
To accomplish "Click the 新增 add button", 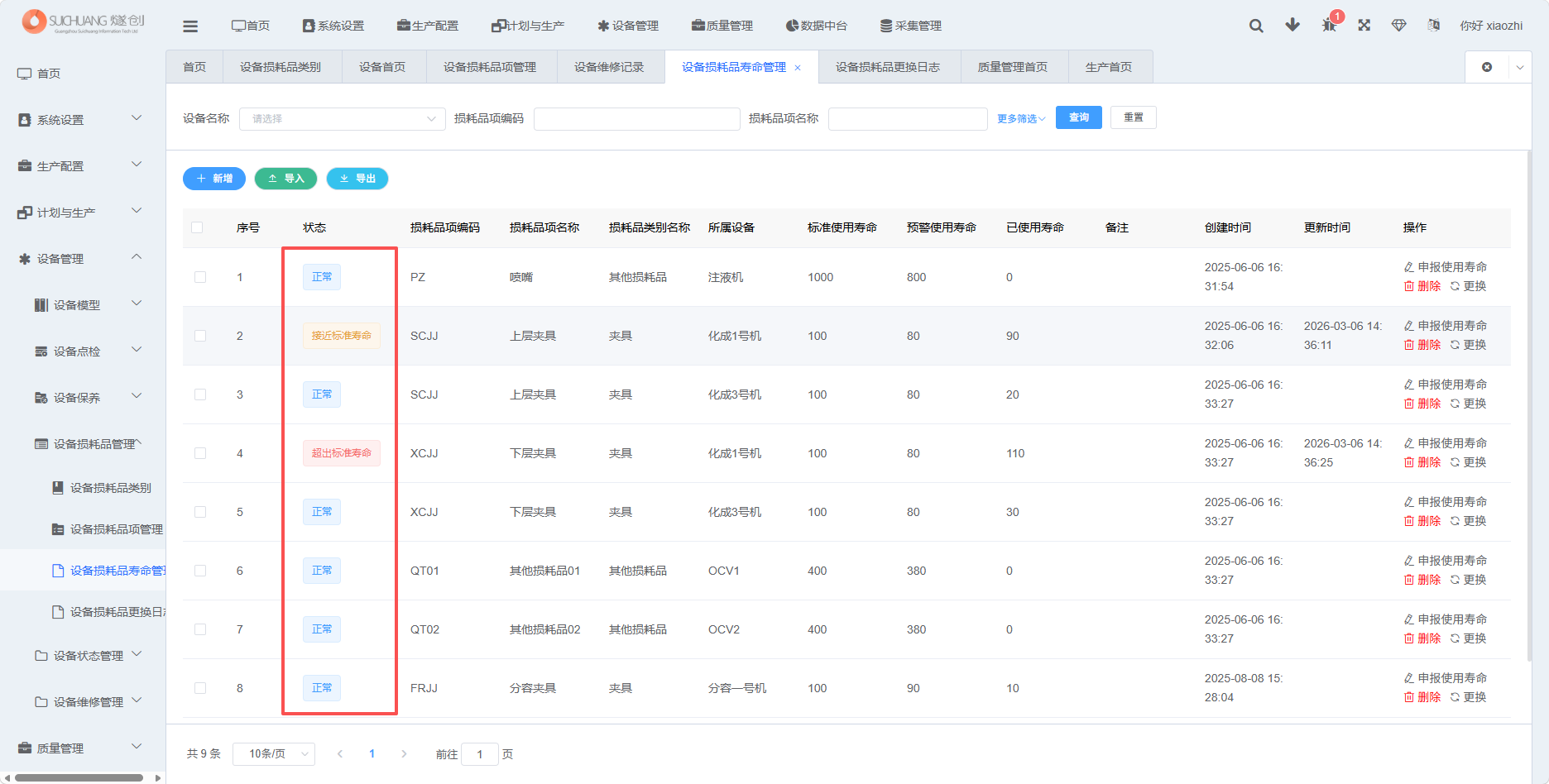I will point(214,179).
